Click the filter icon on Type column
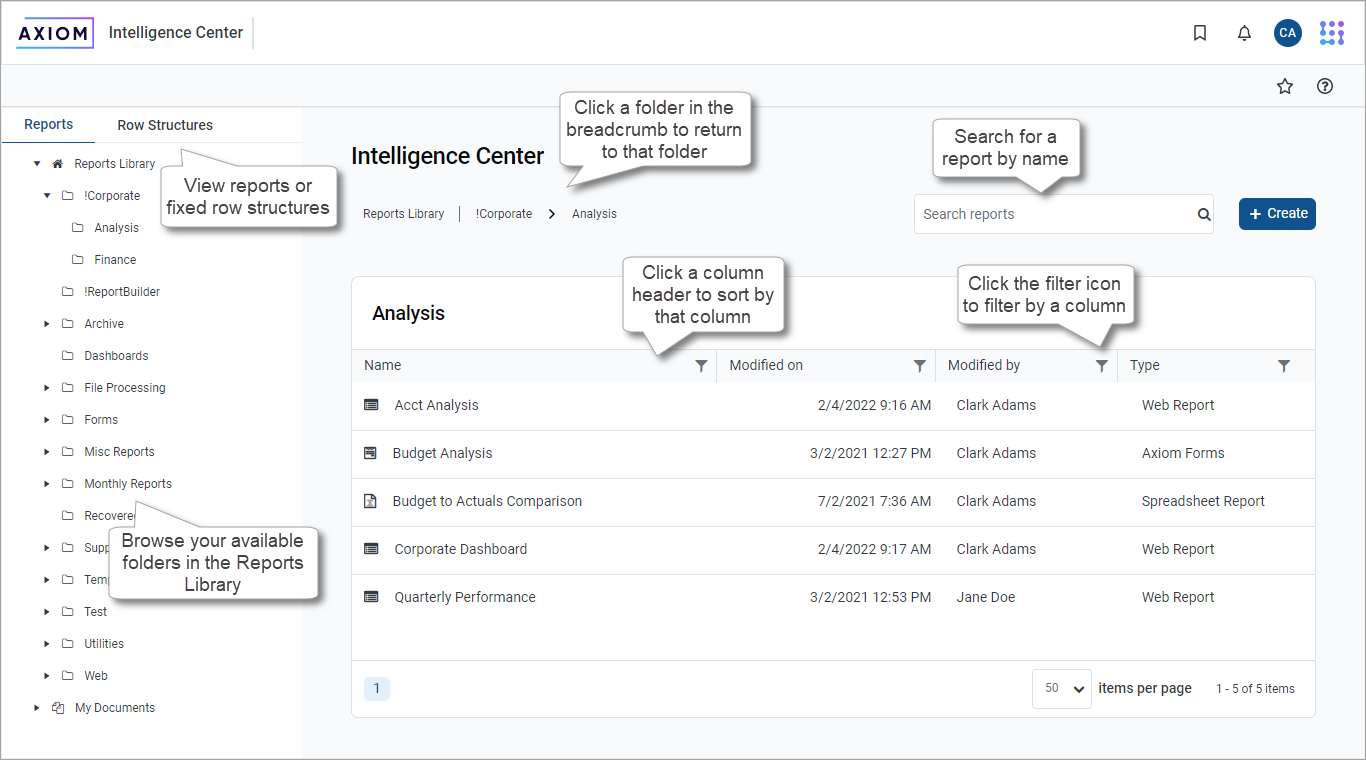 click(1284, 366)
